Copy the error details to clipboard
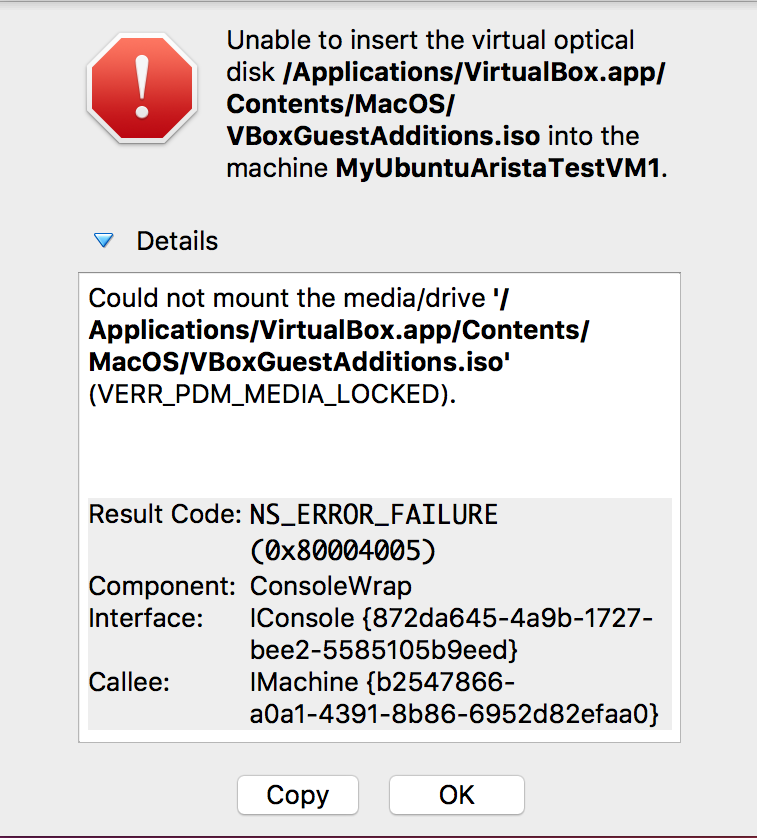 coord(298,795)
